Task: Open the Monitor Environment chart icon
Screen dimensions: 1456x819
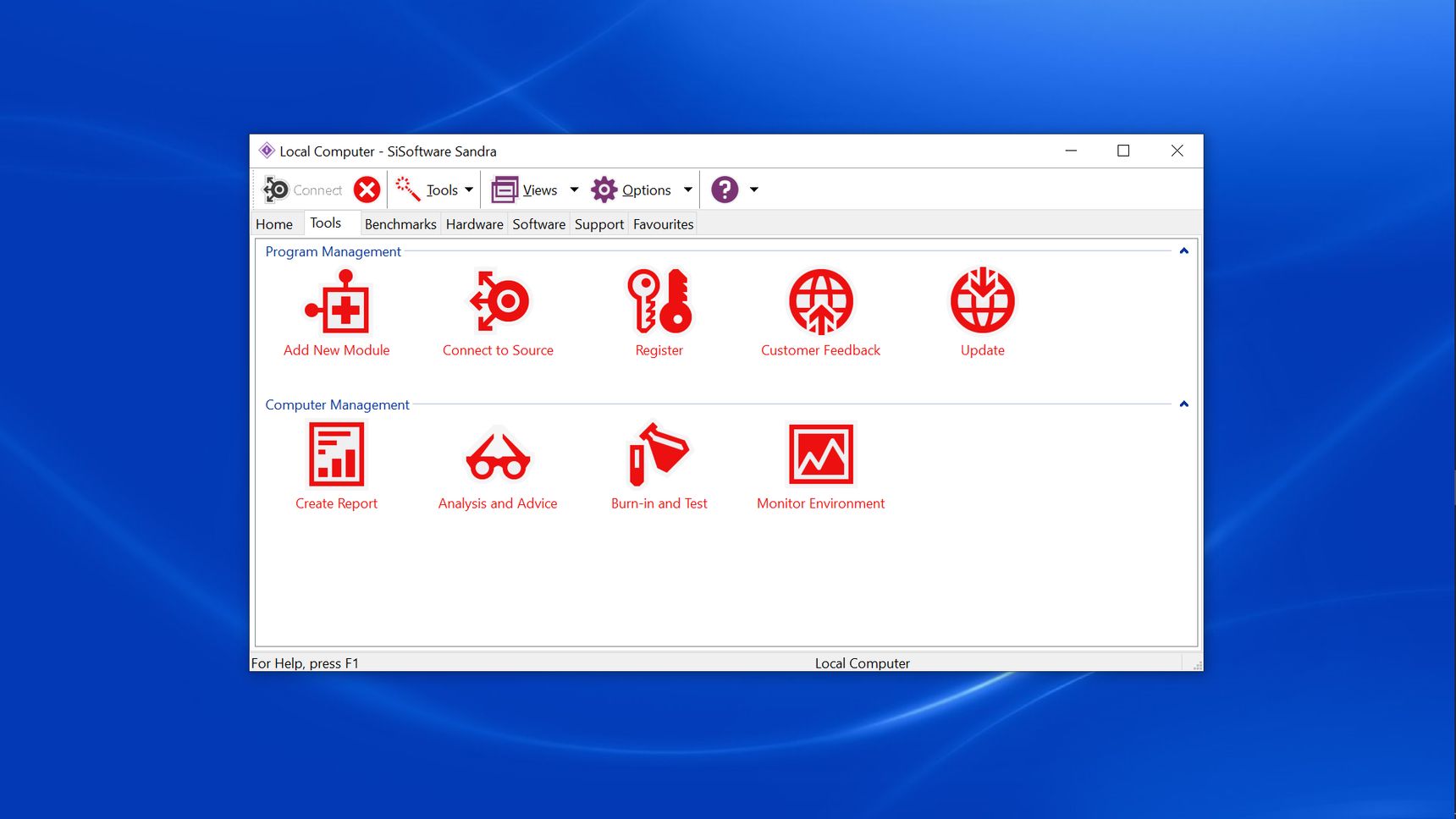Action: click(821, 454)
